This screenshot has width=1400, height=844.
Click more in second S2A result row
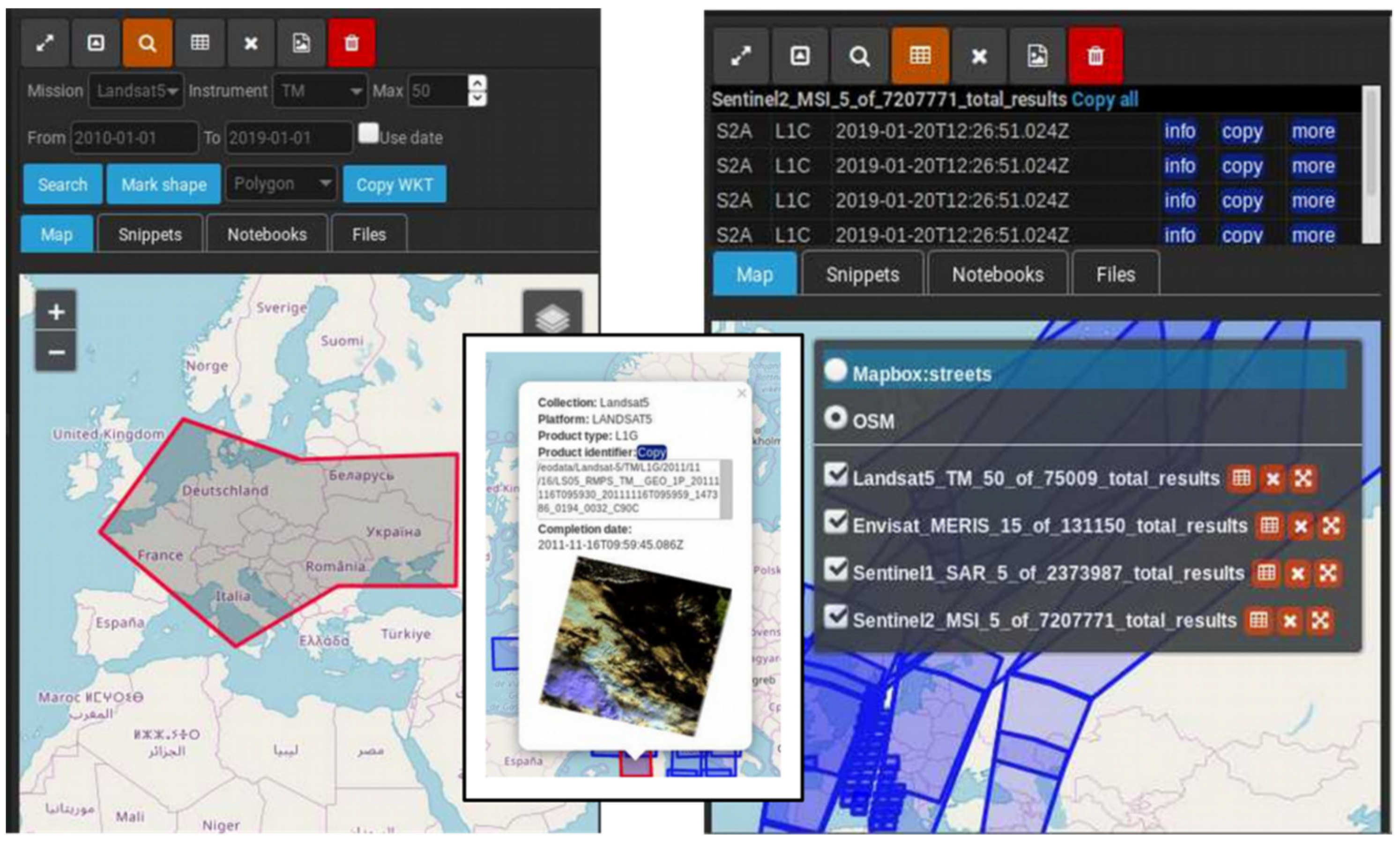click(x=1313, y=166)
